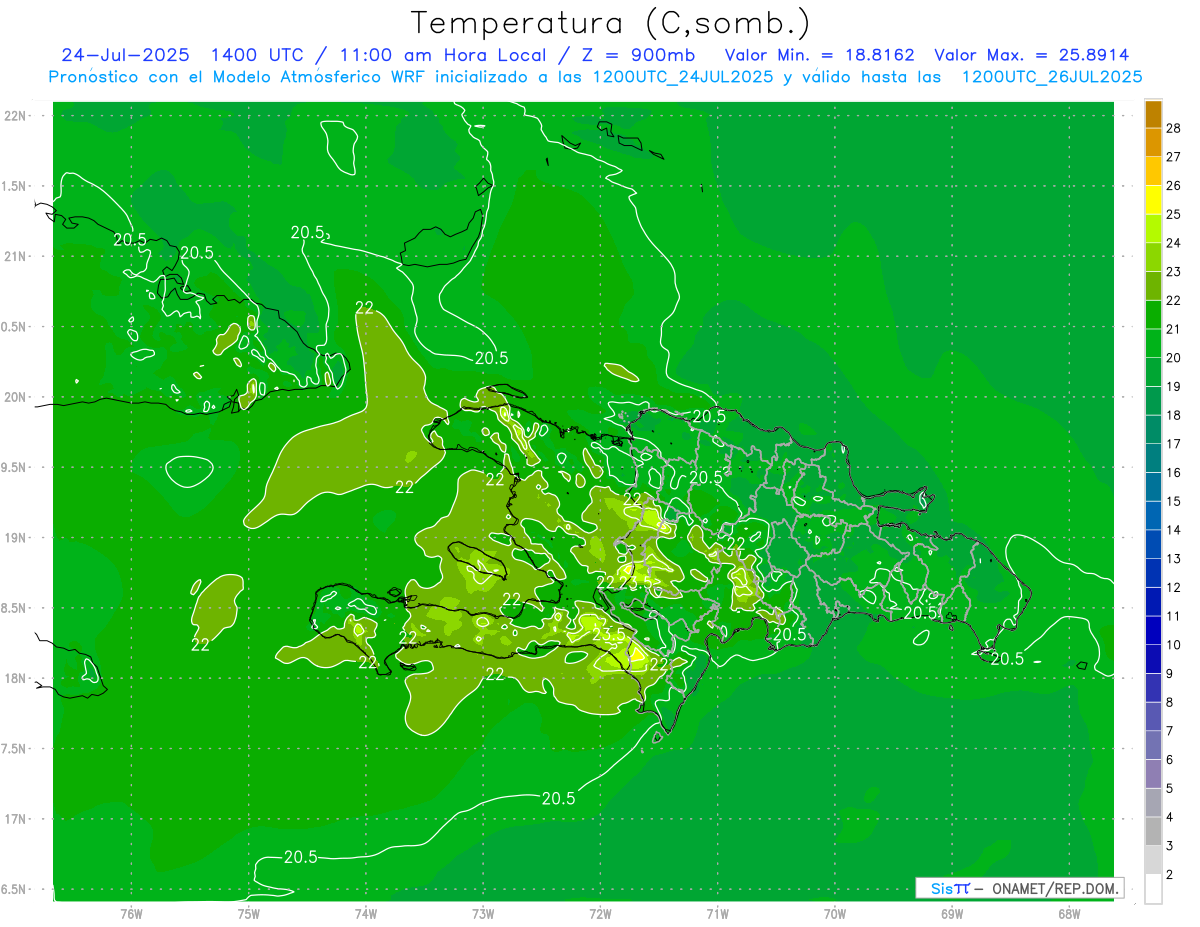1200x927 pixels.
Task: Click the "18N" latitude axis label
Action: click(x=16, y=678)
